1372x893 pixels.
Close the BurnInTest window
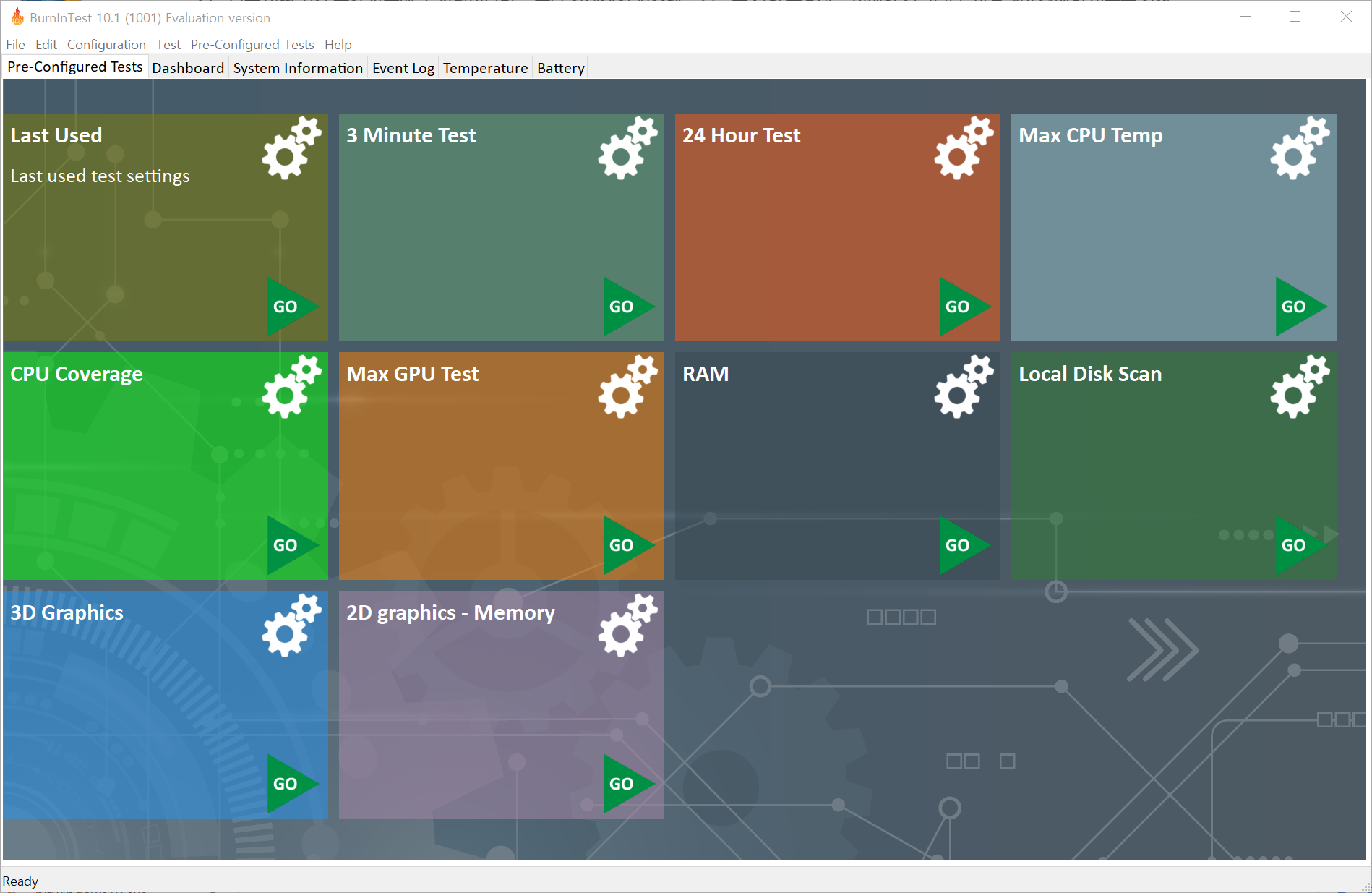1346,17
